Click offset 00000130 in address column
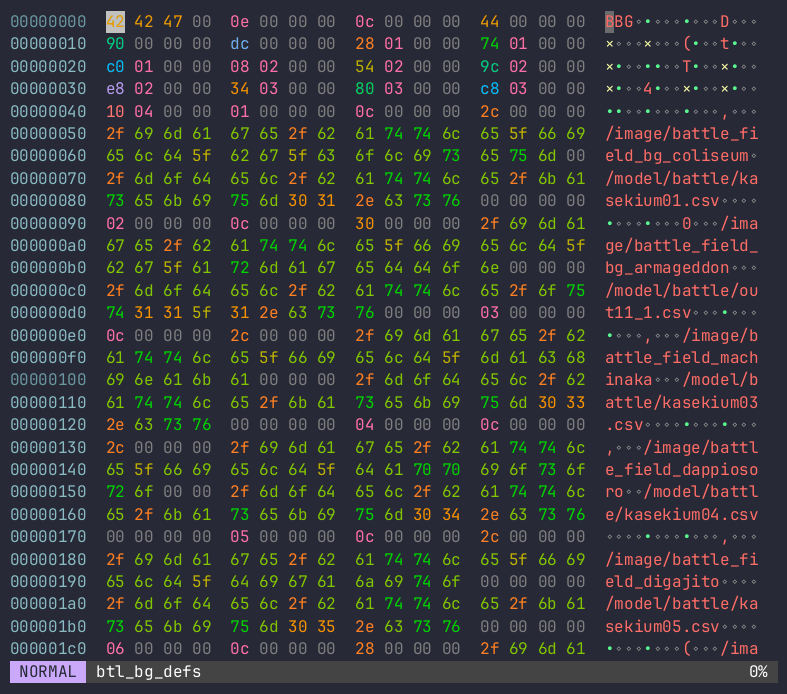Viewport: 787px width, 694px height. [48, 447]
